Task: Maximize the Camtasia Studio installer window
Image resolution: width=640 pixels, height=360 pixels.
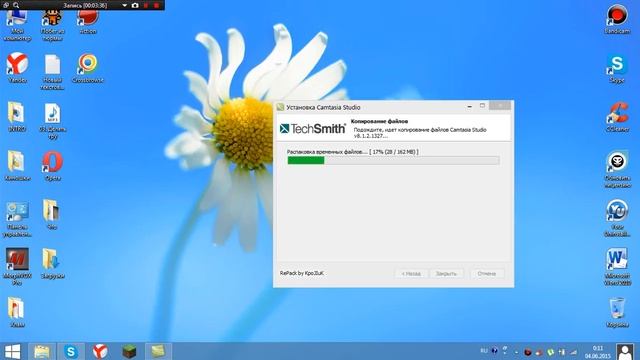Action: click(482, 107)
